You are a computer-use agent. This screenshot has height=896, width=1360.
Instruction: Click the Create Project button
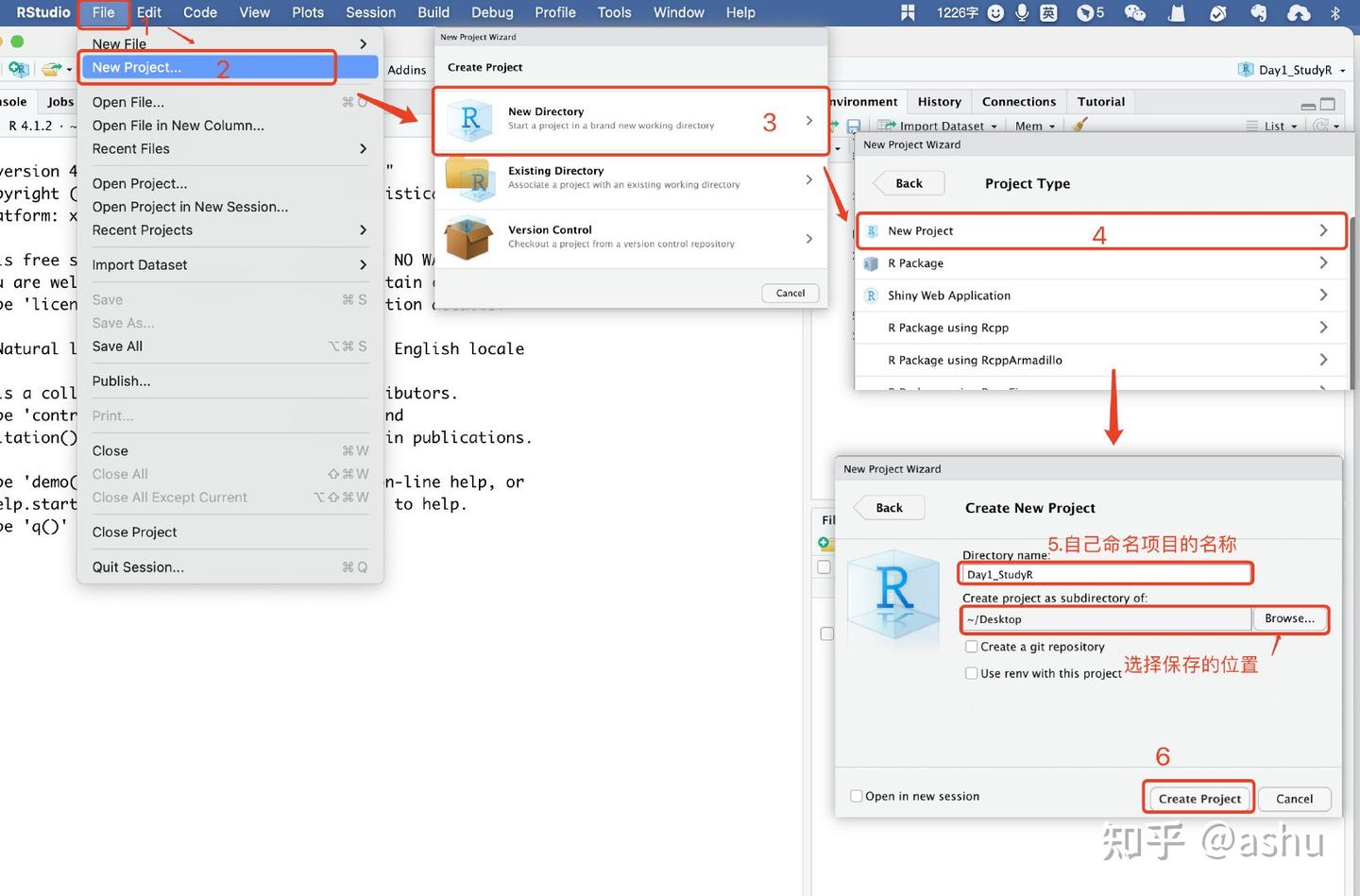click(x=1199, y=799)
